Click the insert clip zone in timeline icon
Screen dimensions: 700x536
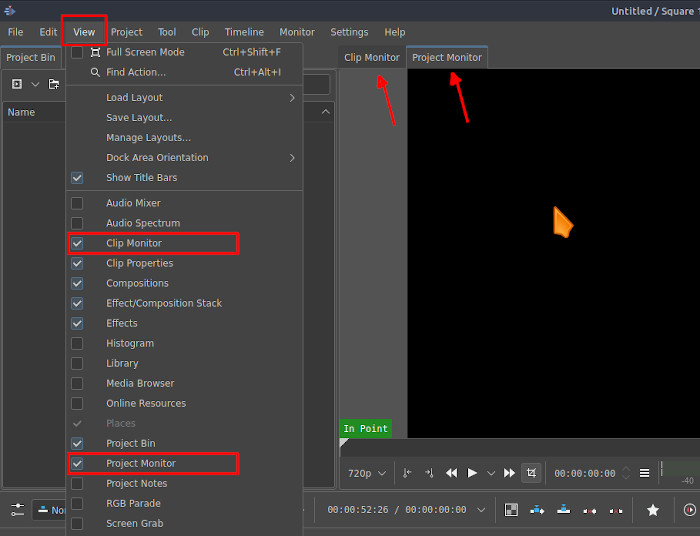coord(537,510)
